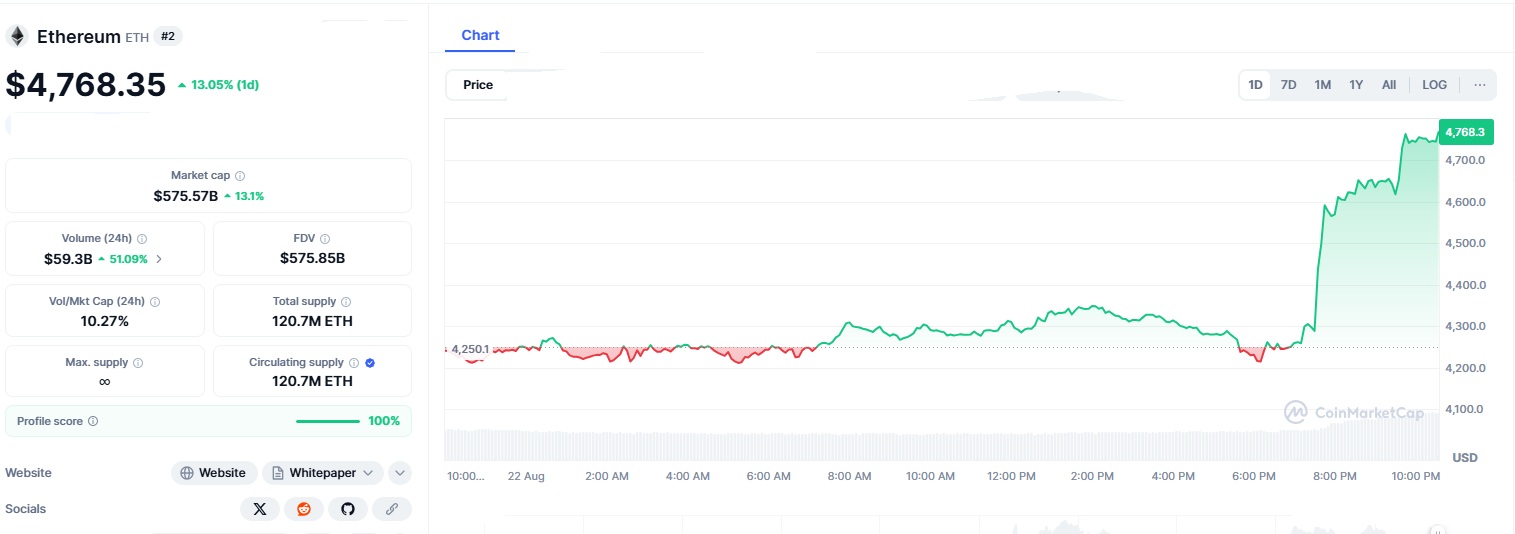
Task: Click the #2 rank badge
Action: [168, 37]
